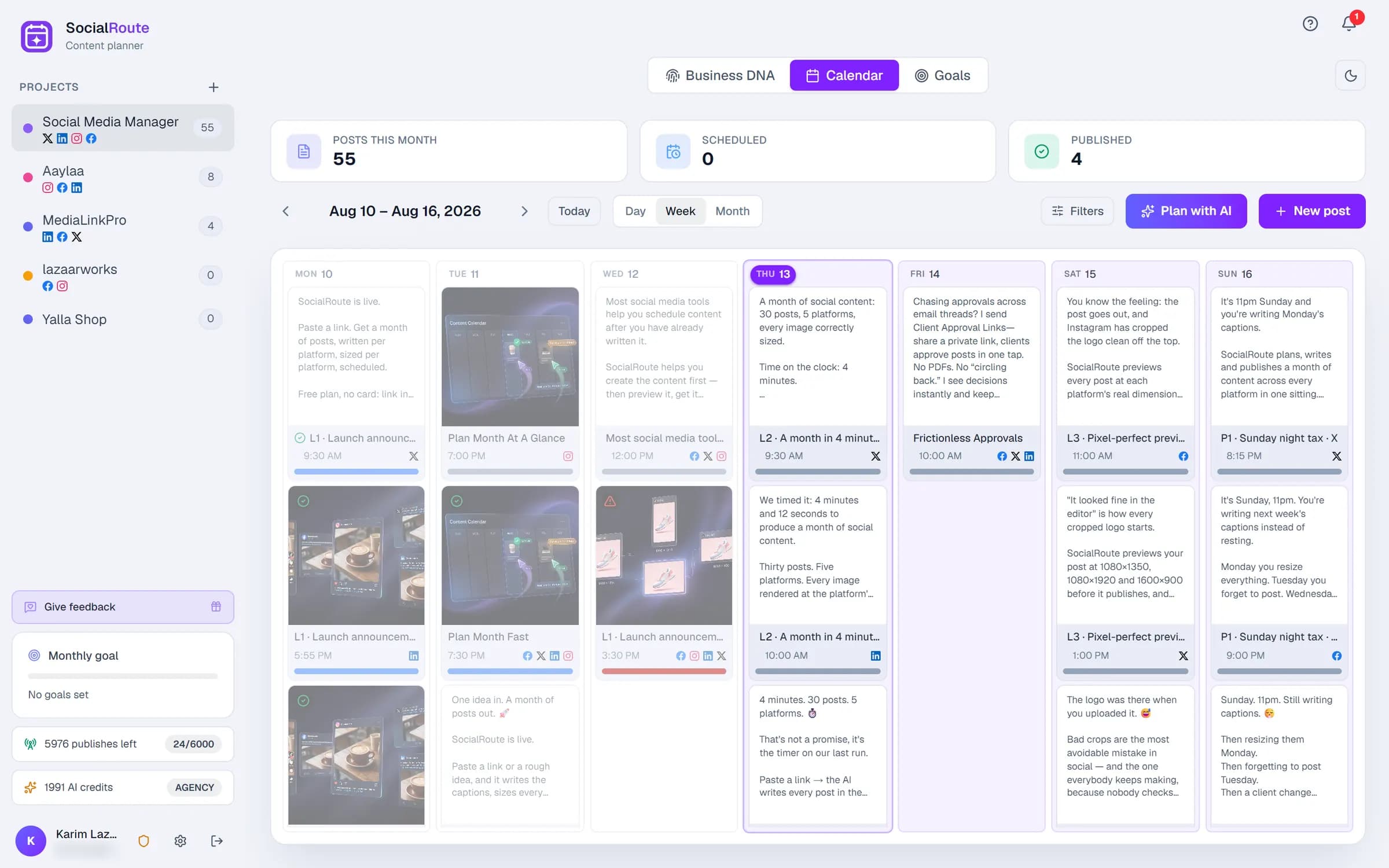Open the lazaarworks project
This screenshot has width=1389, height=868.
point(123,276)
